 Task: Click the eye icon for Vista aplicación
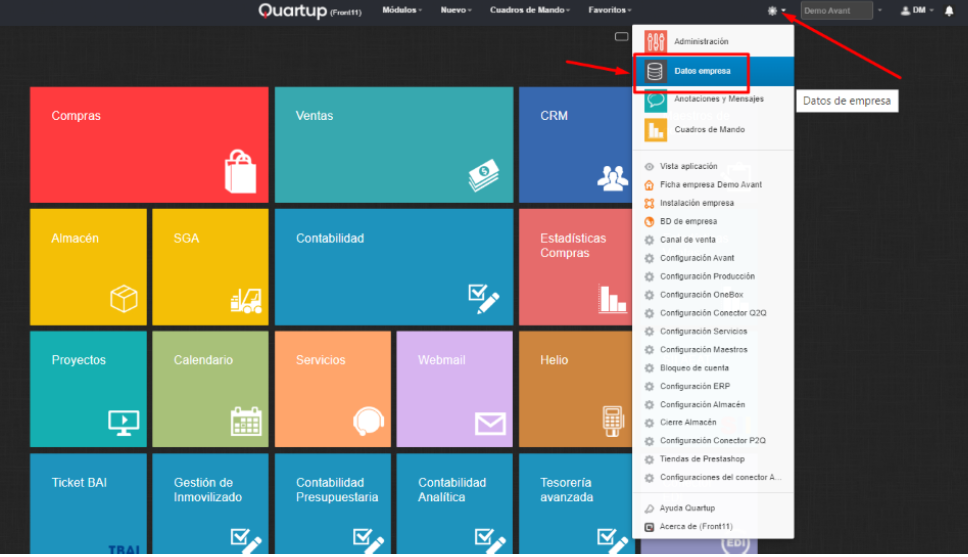point(649,166)
